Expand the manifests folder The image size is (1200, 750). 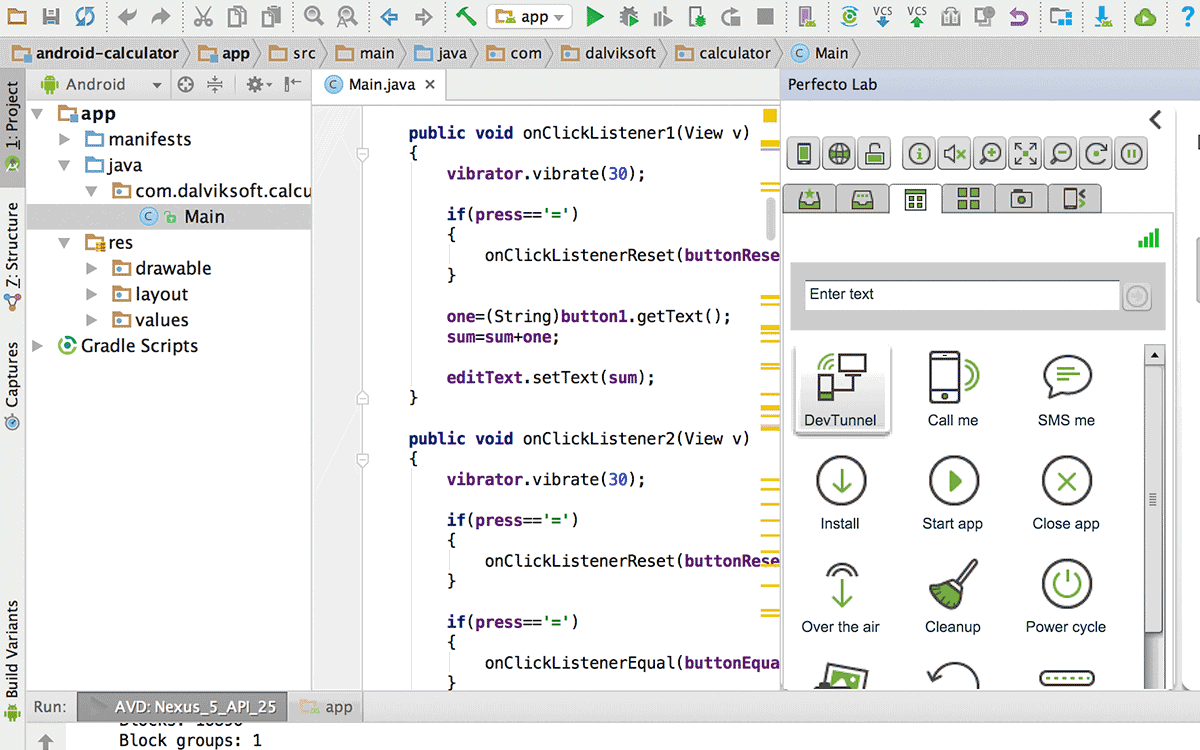(x=65, y=139)
